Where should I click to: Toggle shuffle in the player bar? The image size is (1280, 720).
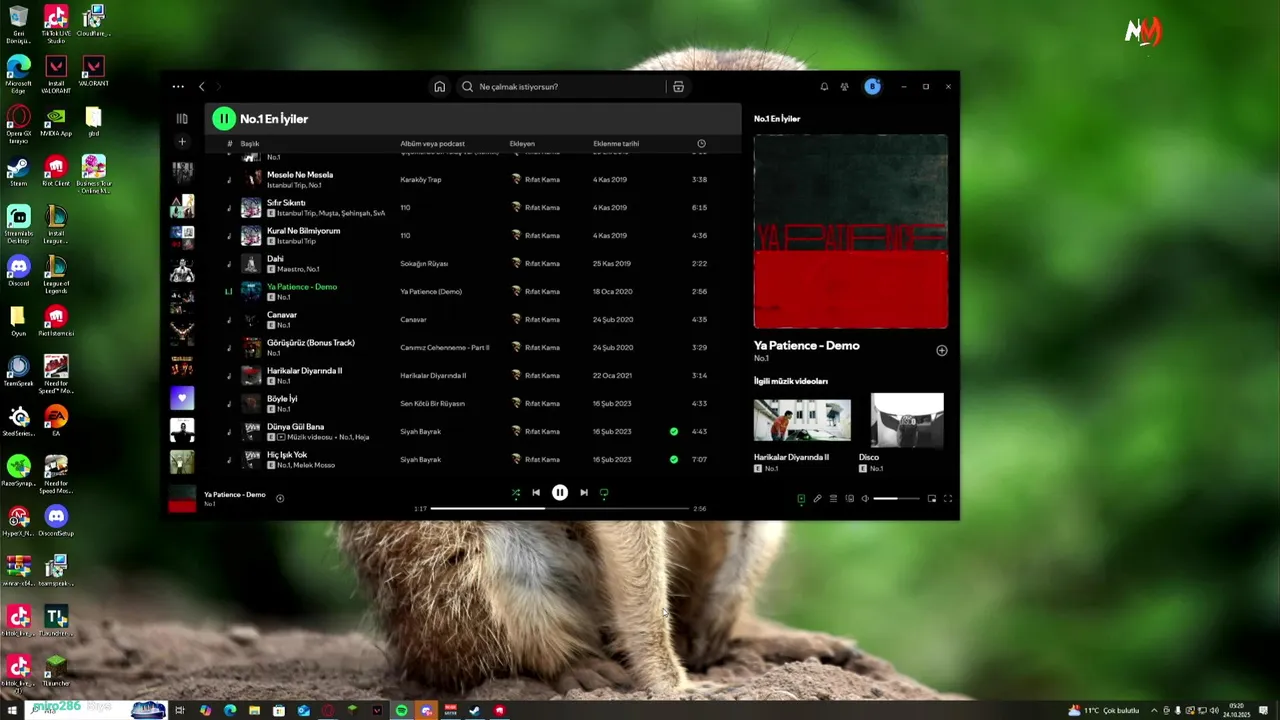pyautogui.click(x=516, y=493)
